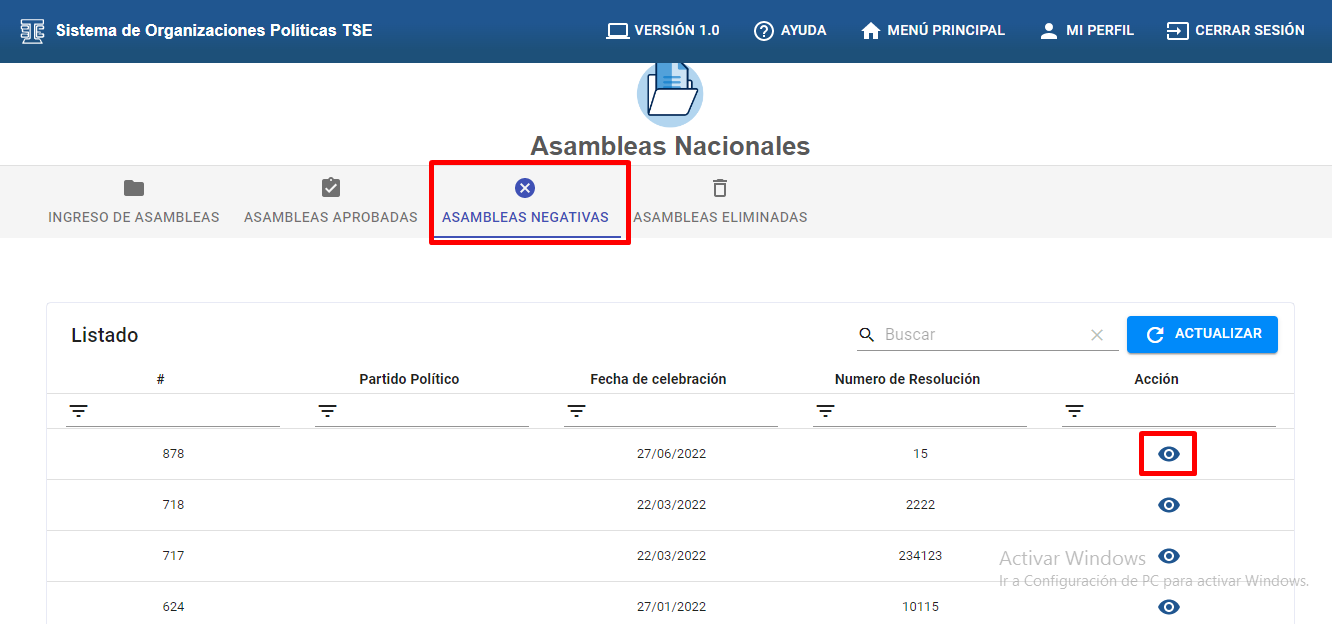Open filter for Numero de Resolución column
This screenshot has width=1332, height=624.
coord(825,411)
